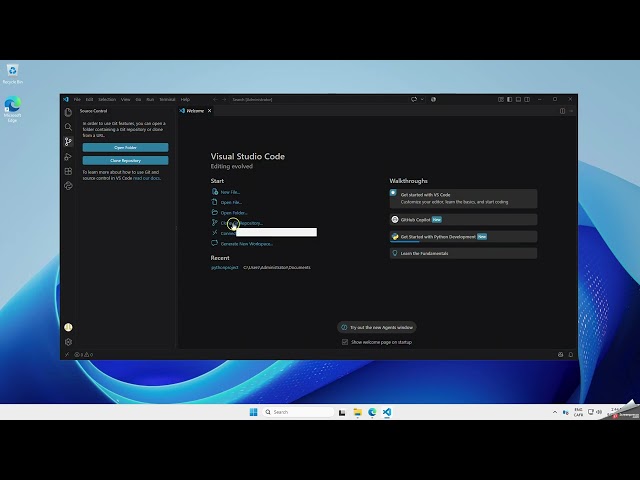Viewport: 640px width, 480px height.
Task: Close the Welcome tab
Action: (209, 111)
